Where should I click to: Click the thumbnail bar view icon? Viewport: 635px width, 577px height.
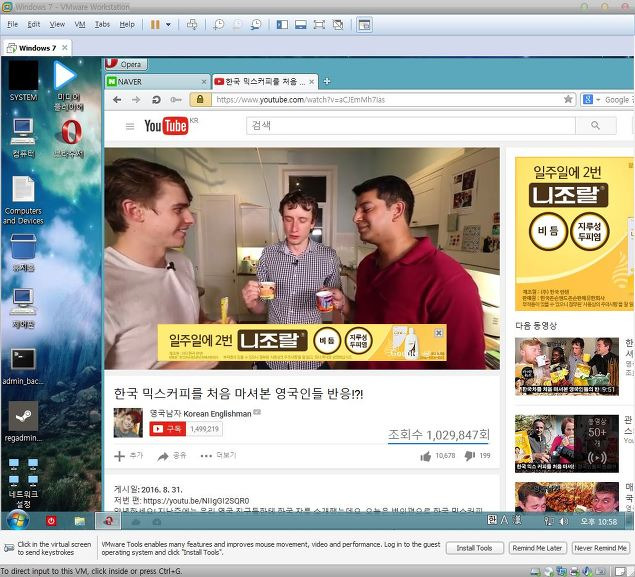(300, 25)
